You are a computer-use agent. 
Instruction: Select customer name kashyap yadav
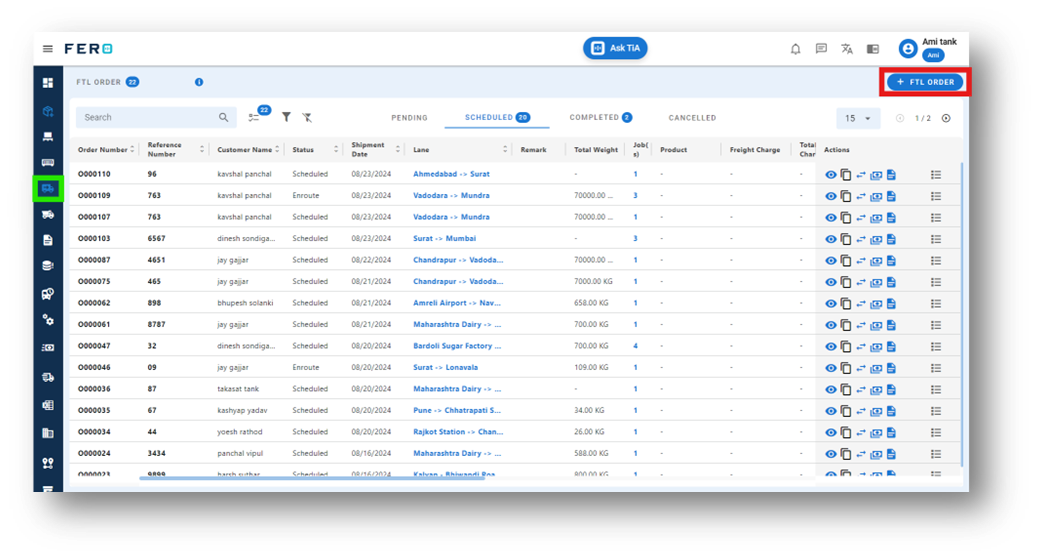pyautogui.click(x=242, y=410)
